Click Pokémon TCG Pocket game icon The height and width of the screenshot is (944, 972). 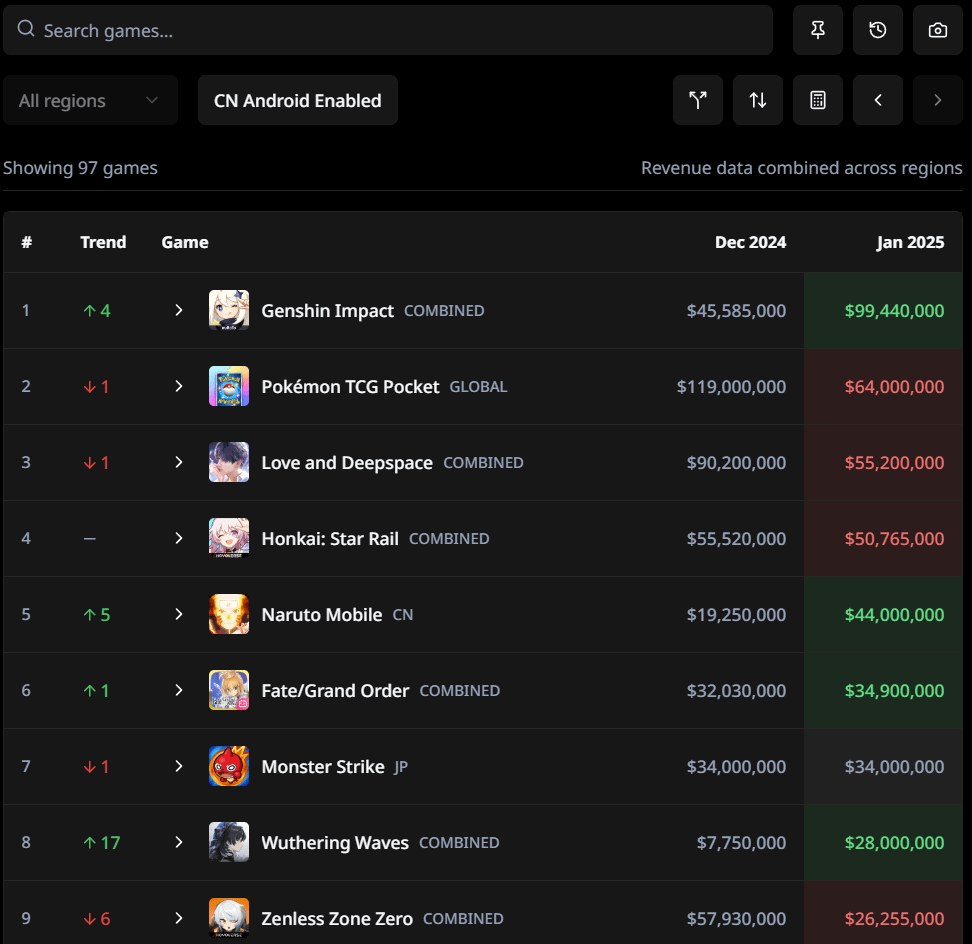point(229,386)
